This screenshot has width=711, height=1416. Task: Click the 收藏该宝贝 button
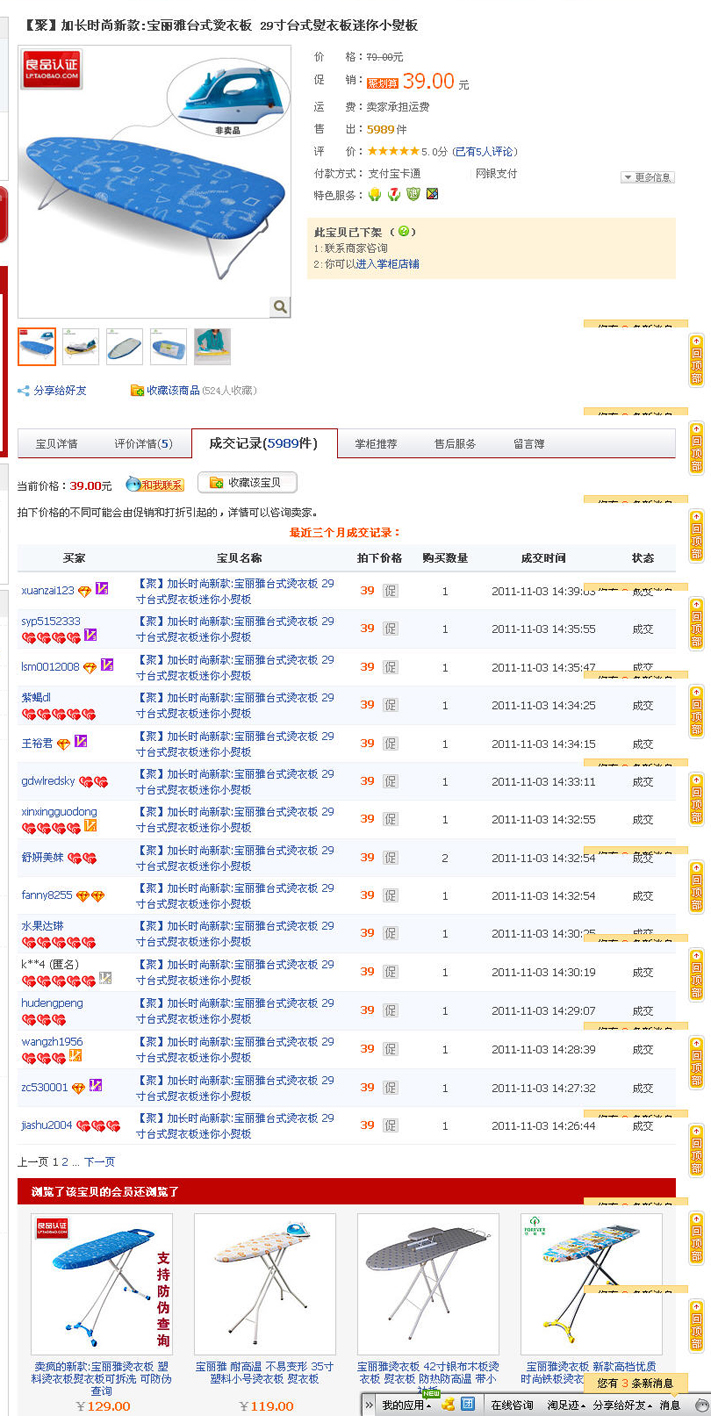(x=248, y=483)
